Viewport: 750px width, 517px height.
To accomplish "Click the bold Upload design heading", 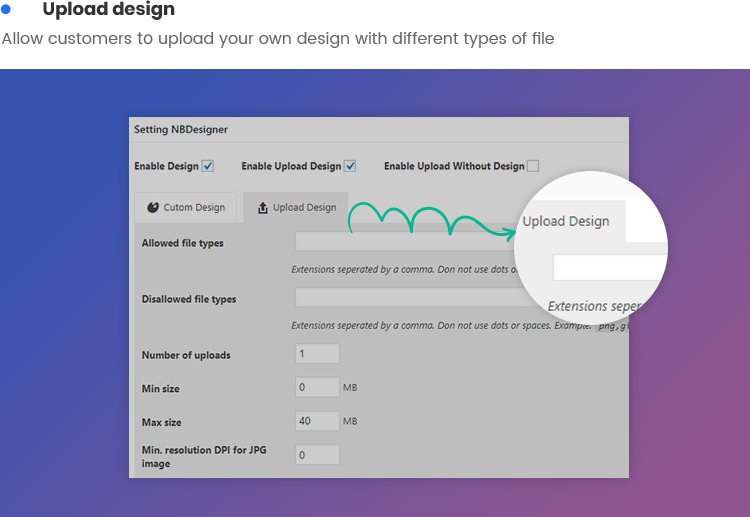I will tap(108, 10).
